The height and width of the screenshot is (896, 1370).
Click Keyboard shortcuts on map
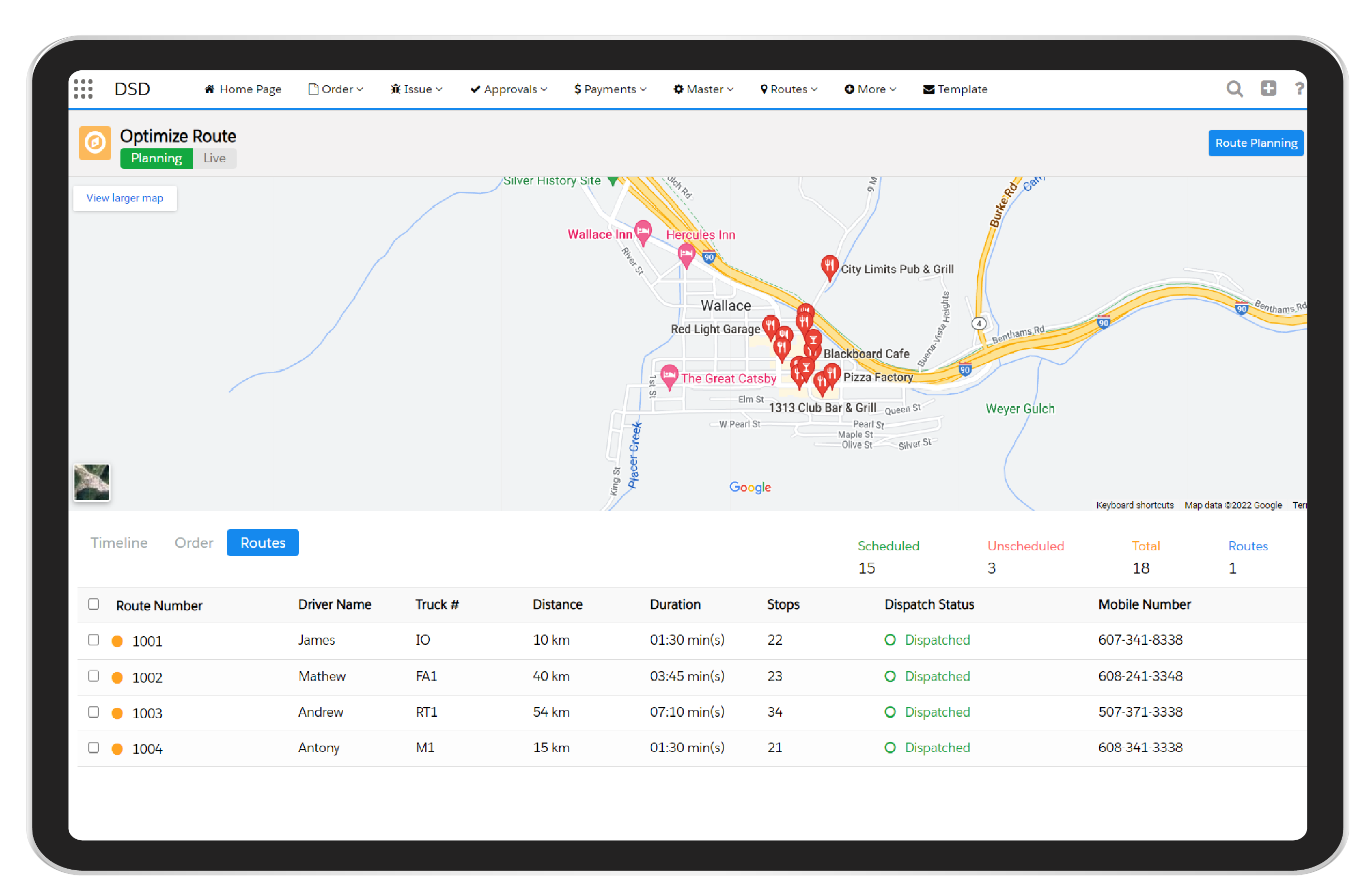(1134, 504)
